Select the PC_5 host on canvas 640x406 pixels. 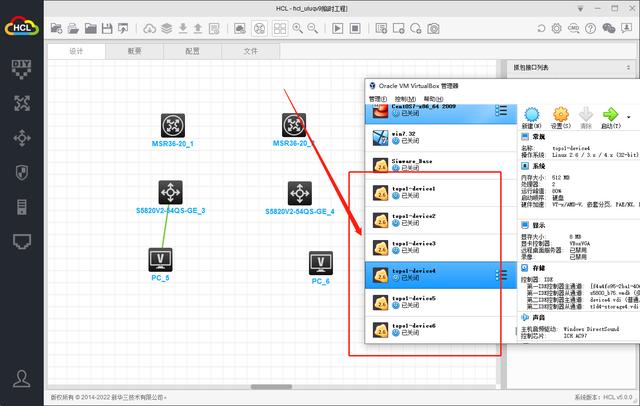click(160, 260)
